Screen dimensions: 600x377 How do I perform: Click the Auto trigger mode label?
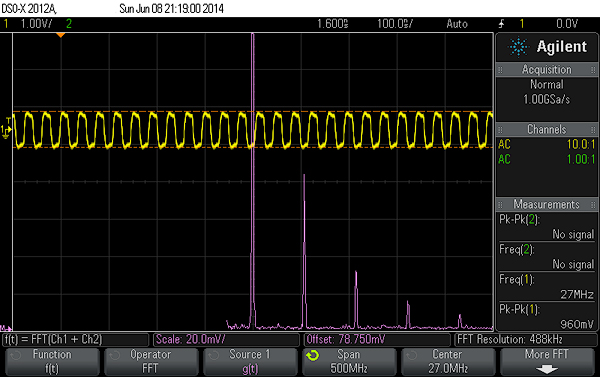tap(457, 24)
